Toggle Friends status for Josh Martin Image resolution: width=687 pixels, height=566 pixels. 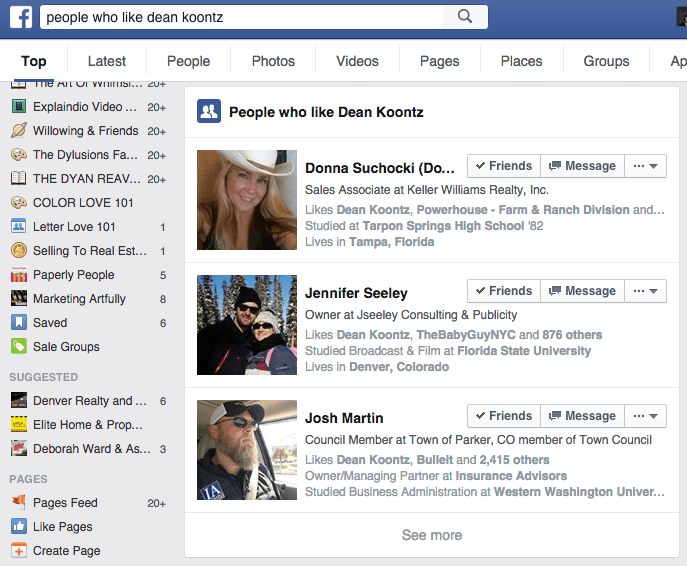tap(504, 416)
